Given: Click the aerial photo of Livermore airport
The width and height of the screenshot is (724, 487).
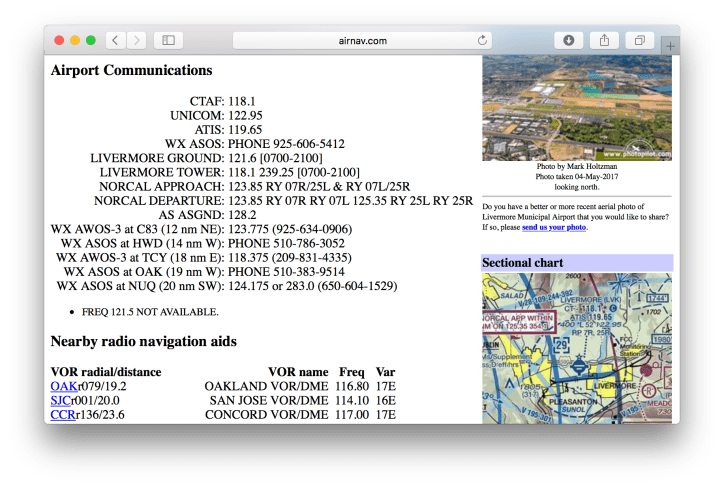Looking at the screenshot, I should pos(577,107).
